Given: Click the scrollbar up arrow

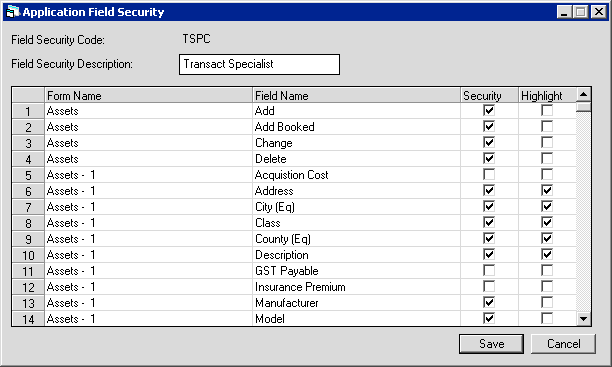Looking at the screenshot, I should (x=584, y=94).
